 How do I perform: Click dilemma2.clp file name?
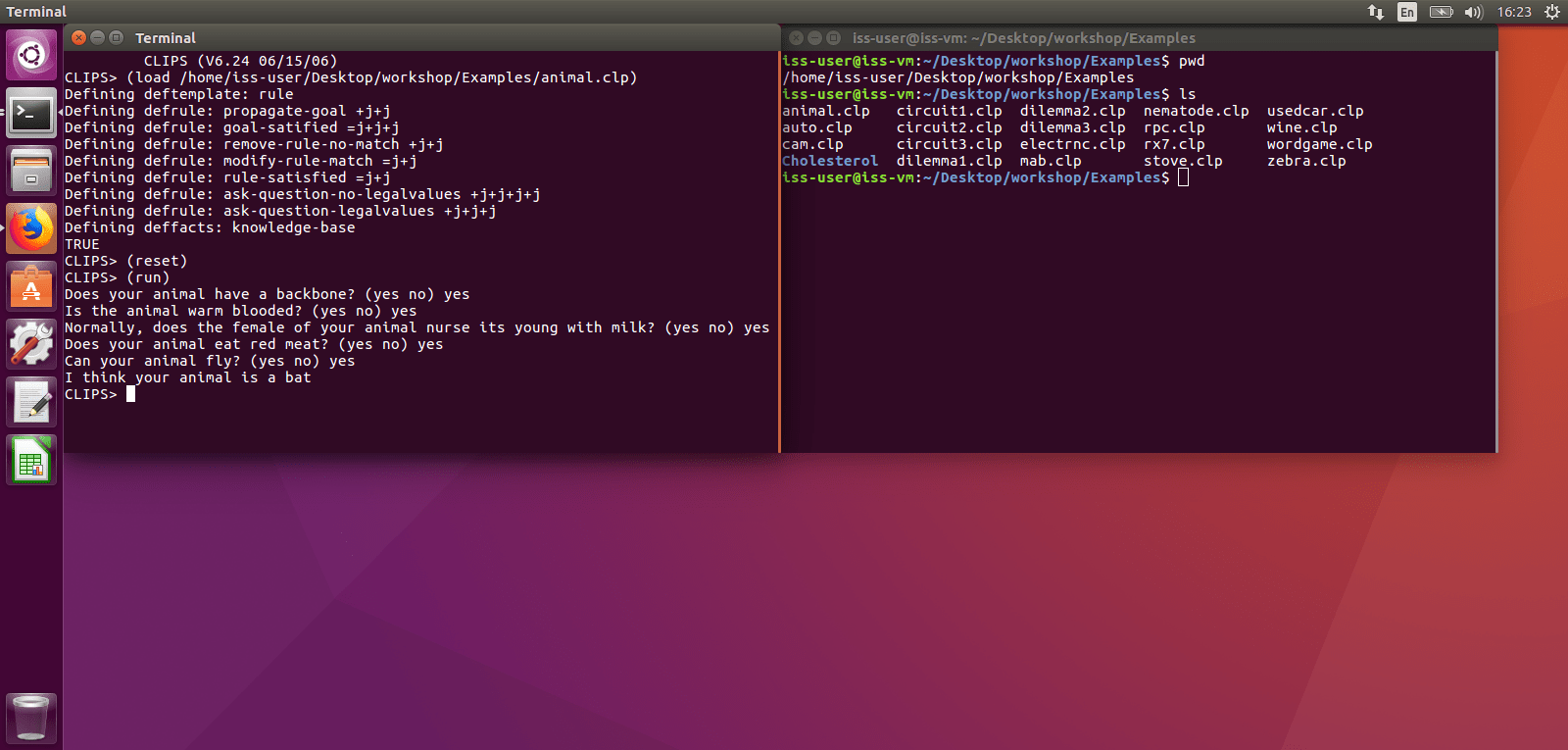tap(1073, 111)
